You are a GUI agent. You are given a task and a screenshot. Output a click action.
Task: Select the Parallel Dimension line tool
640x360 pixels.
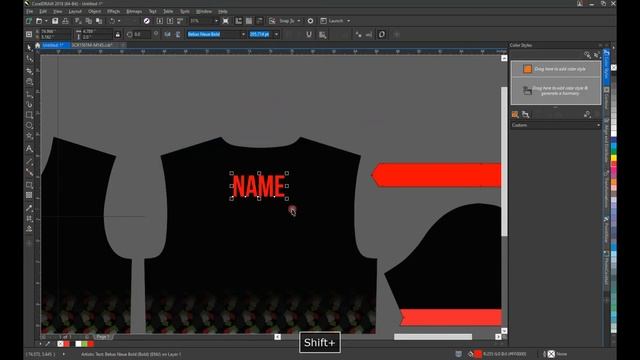click(29, 162)
